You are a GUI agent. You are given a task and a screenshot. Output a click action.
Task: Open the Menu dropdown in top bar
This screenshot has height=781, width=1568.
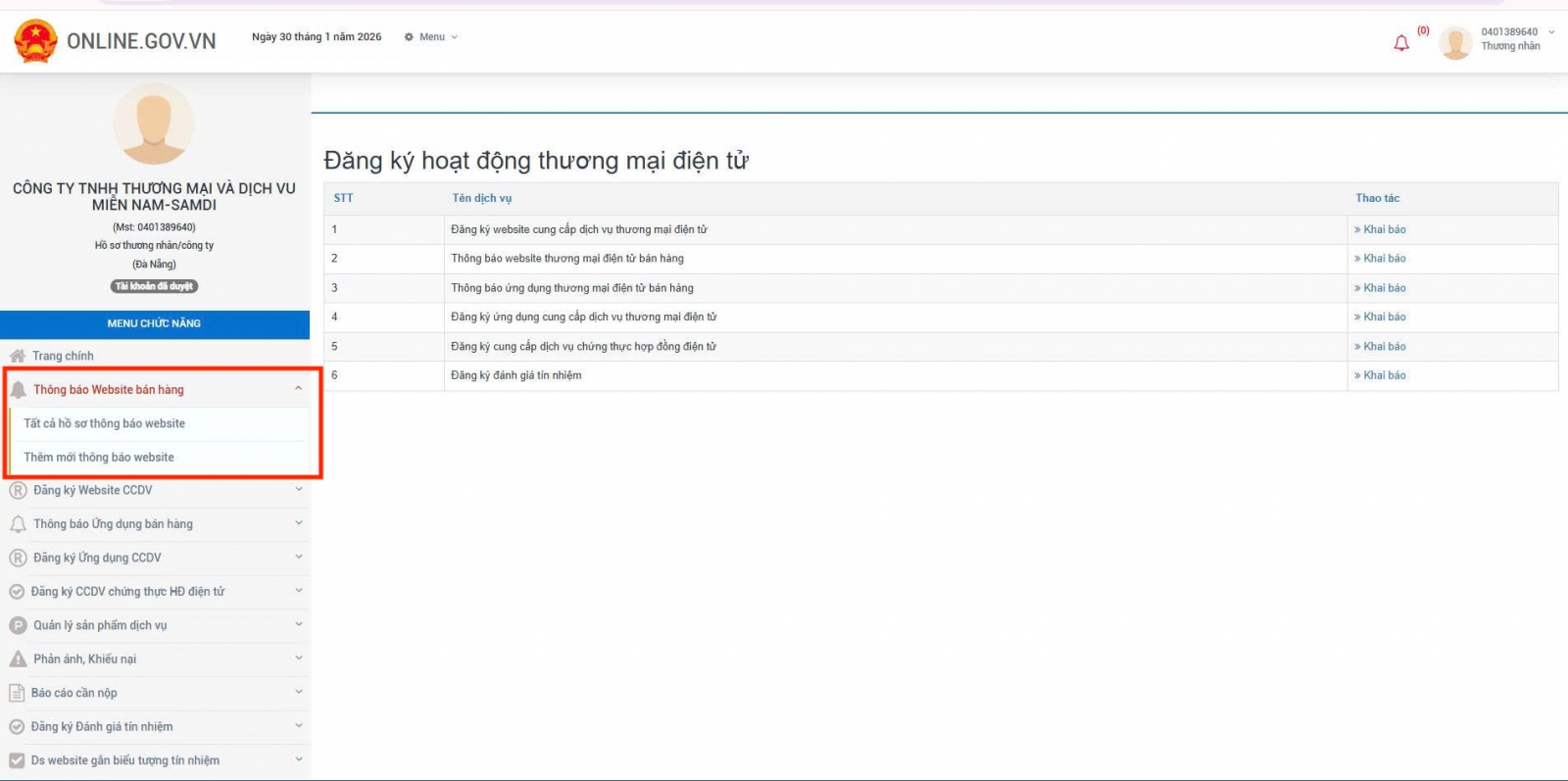[431, 37]
